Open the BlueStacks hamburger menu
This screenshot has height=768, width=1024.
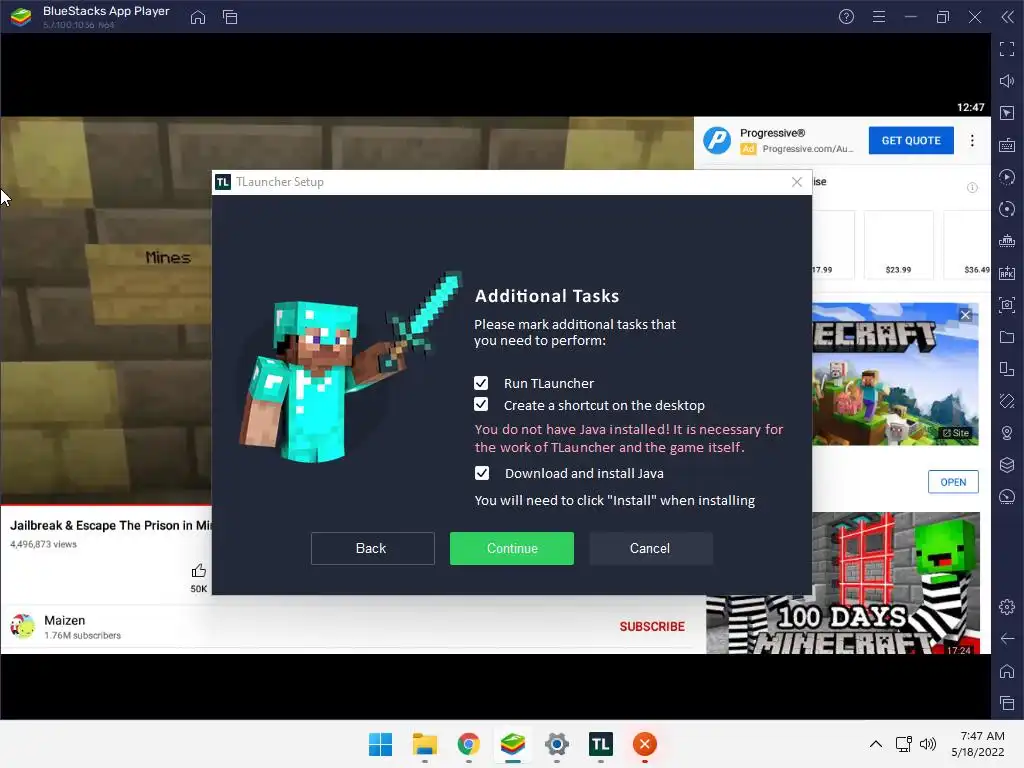(x=878, y=17)
